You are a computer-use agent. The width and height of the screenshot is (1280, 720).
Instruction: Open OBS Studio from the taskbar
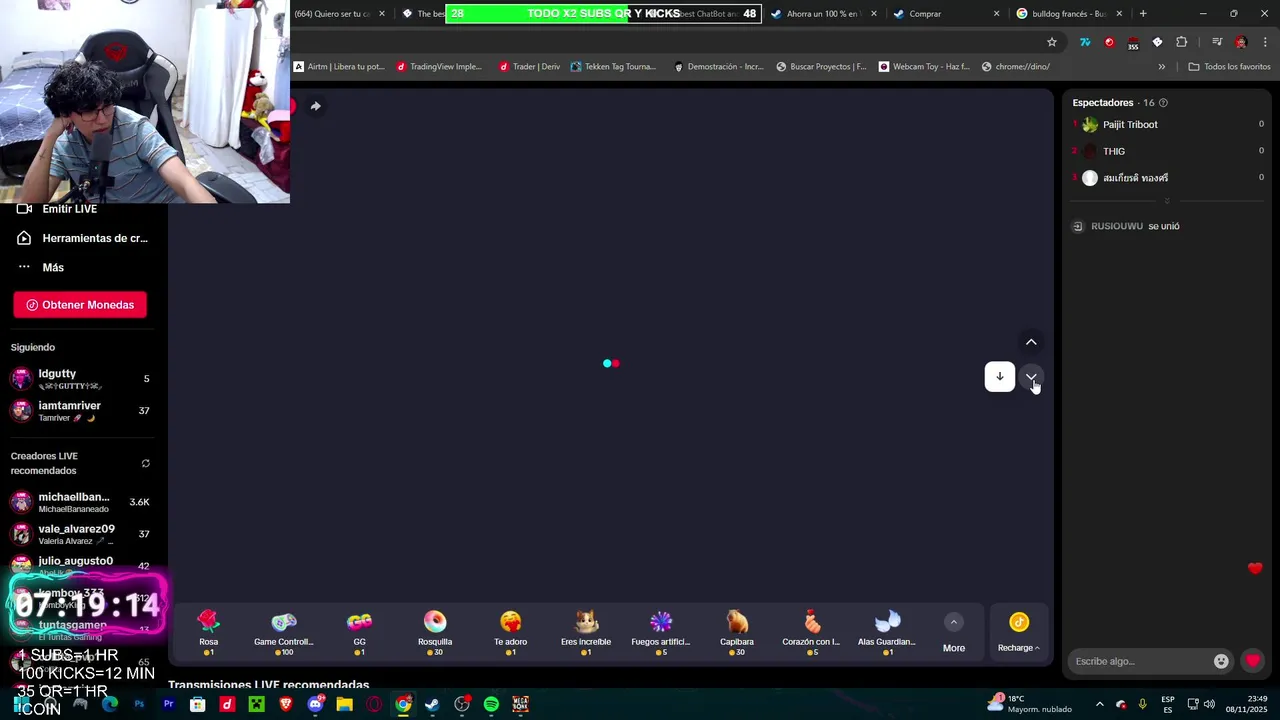pos(462,704)
